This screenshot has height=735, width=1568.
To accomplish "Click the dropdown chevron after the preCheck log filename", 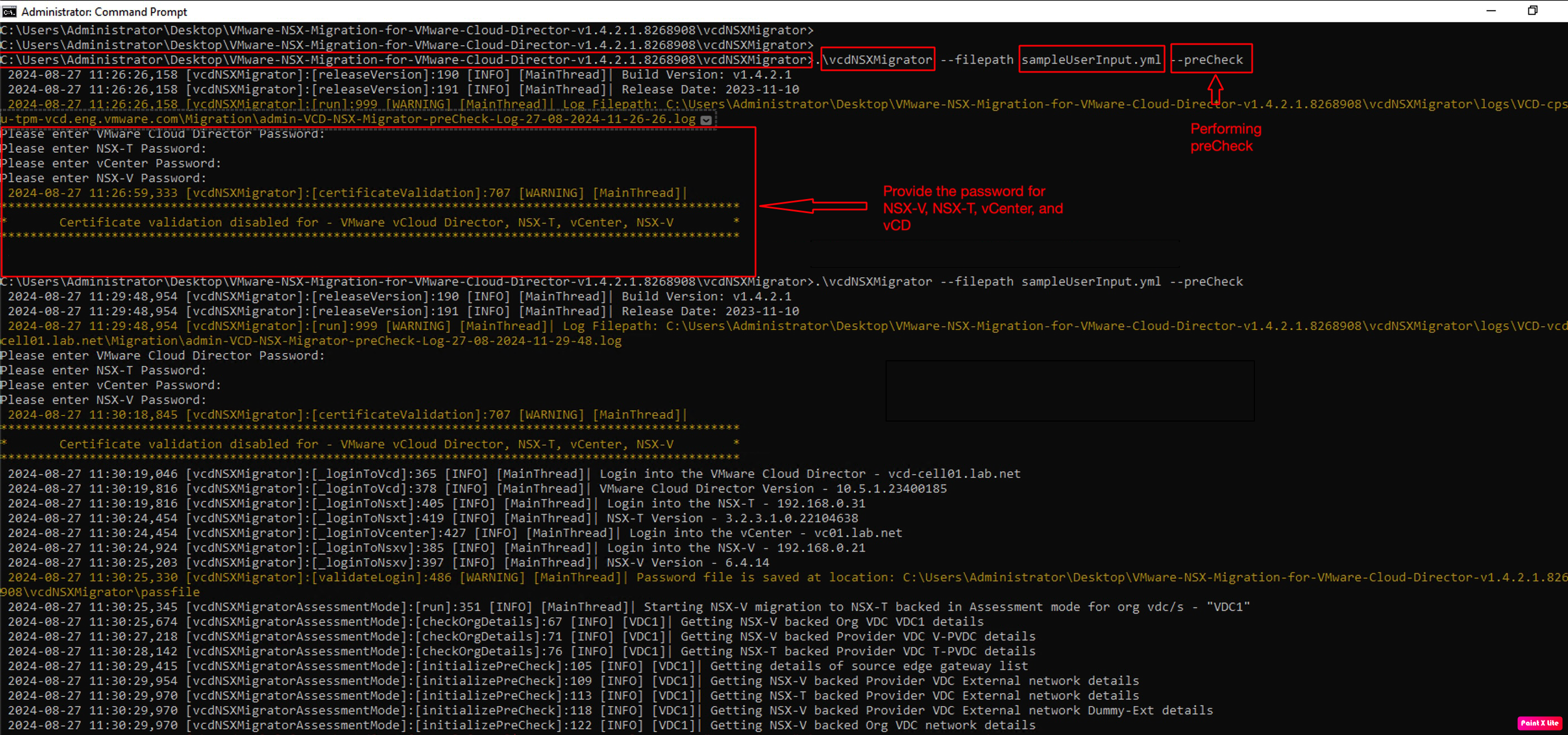I will click(706, 120).
